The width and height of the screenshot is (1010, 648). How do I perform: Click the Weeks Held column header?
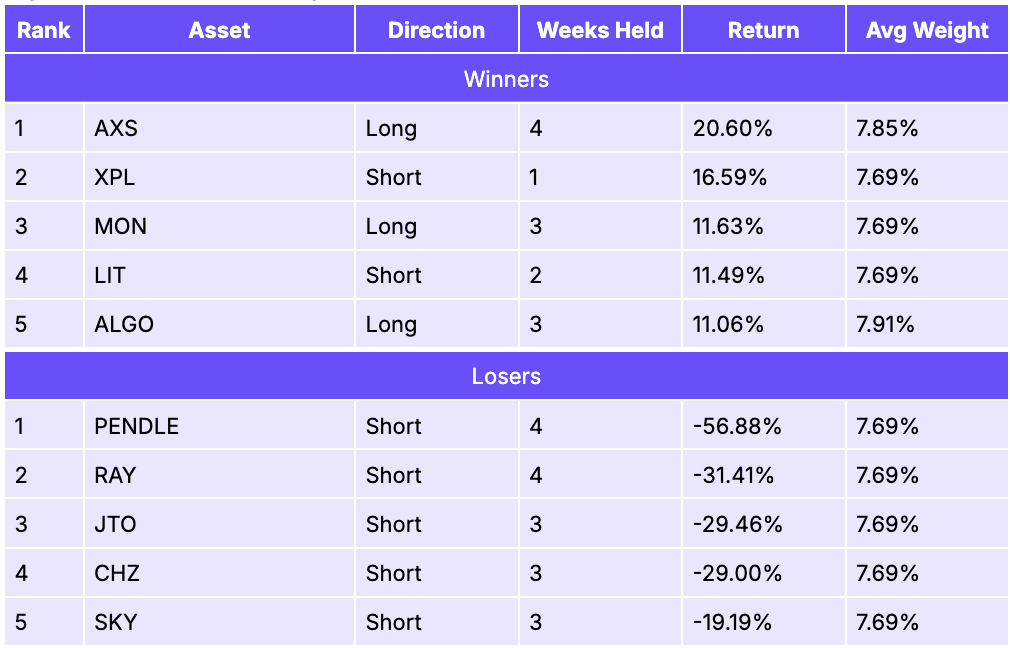(600, 30)
